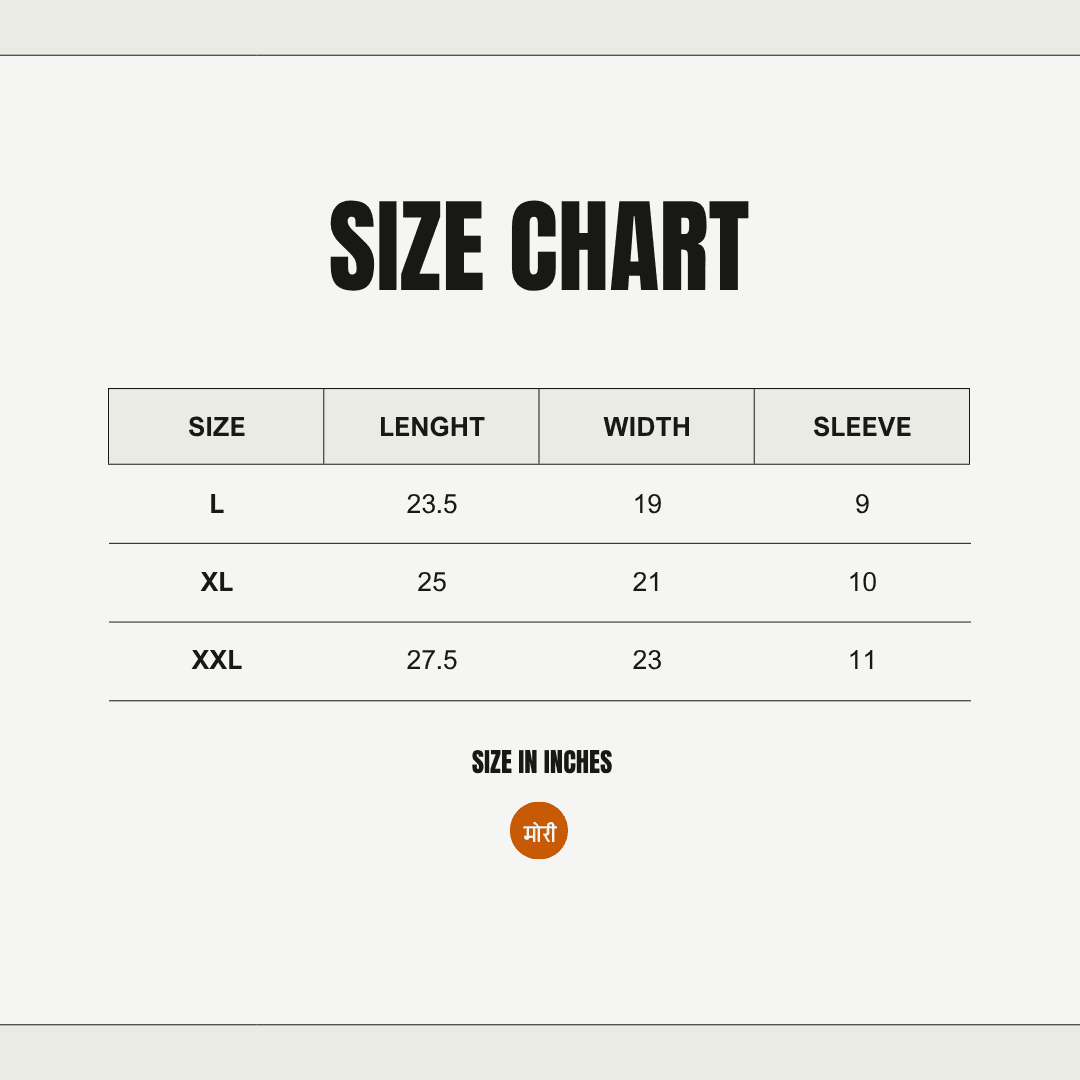Click the 27.5 length value
Image resolution: width=1080 pixels, height=1080 pixels.
coord(432,660)
